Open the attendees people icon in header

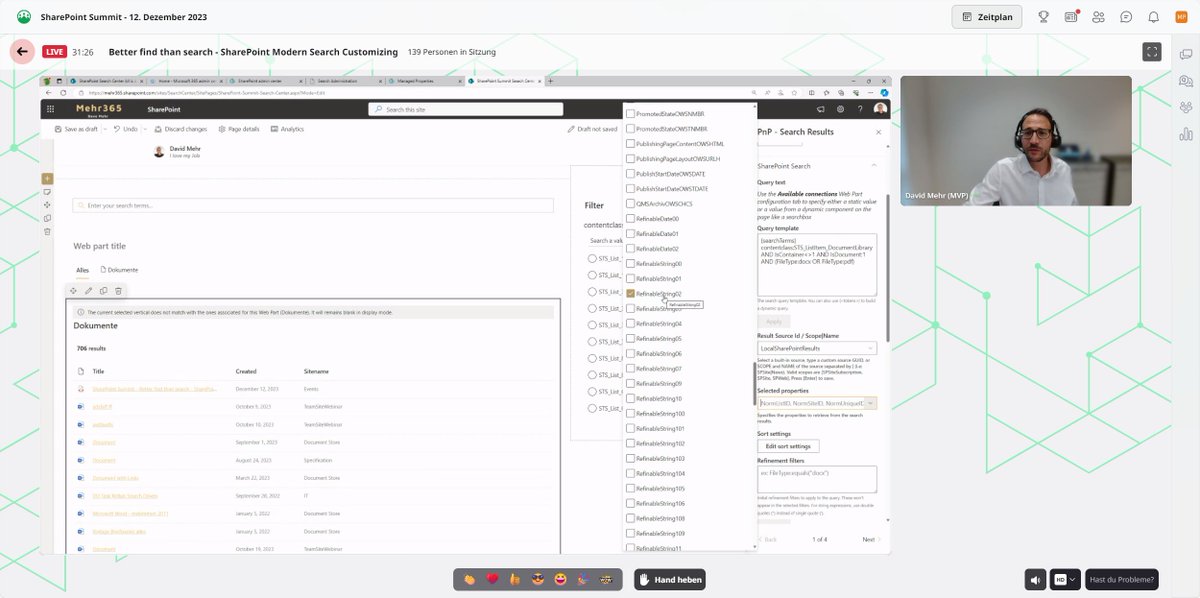pyautogui.click(x=1099, y=16)
